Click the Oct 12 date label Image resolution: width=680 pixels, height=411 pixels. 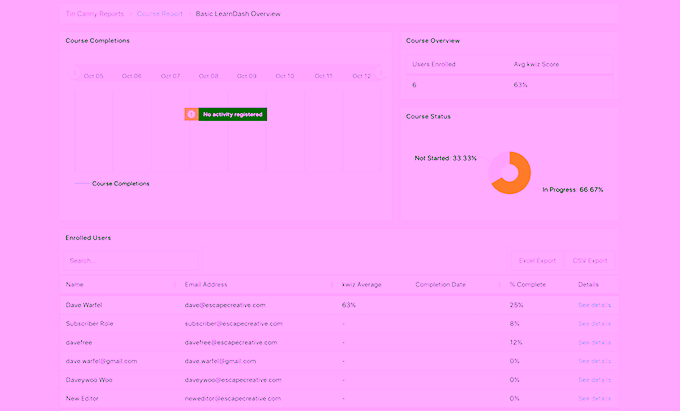361,76
